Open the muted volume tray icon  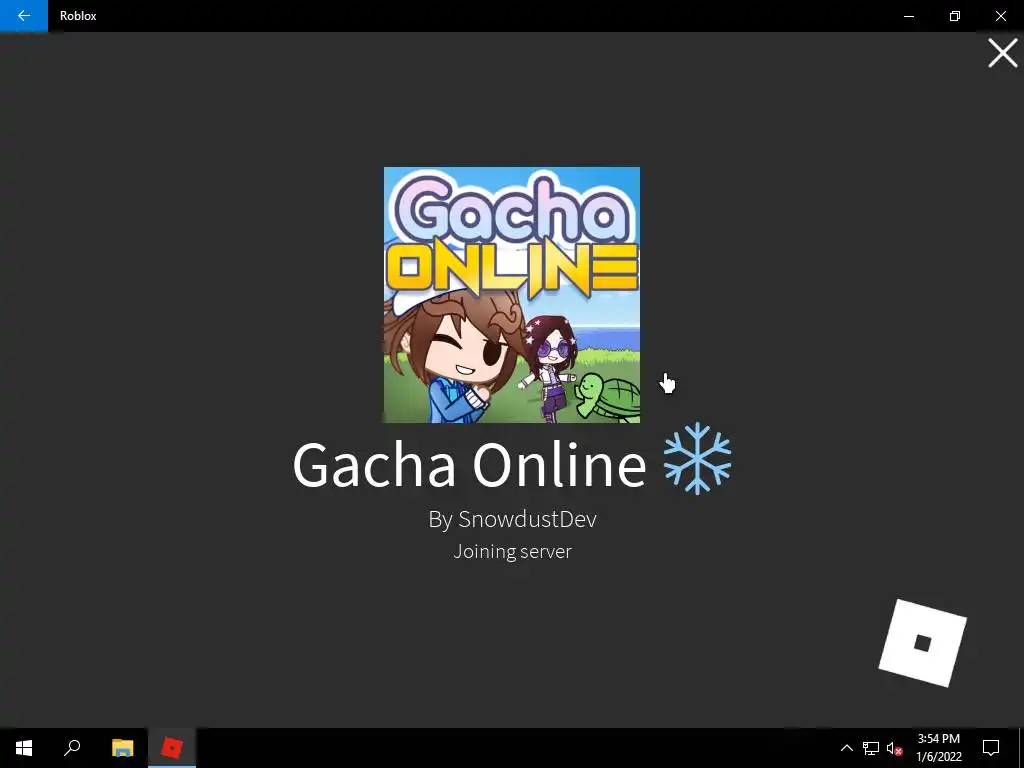(x=894, y=748)
